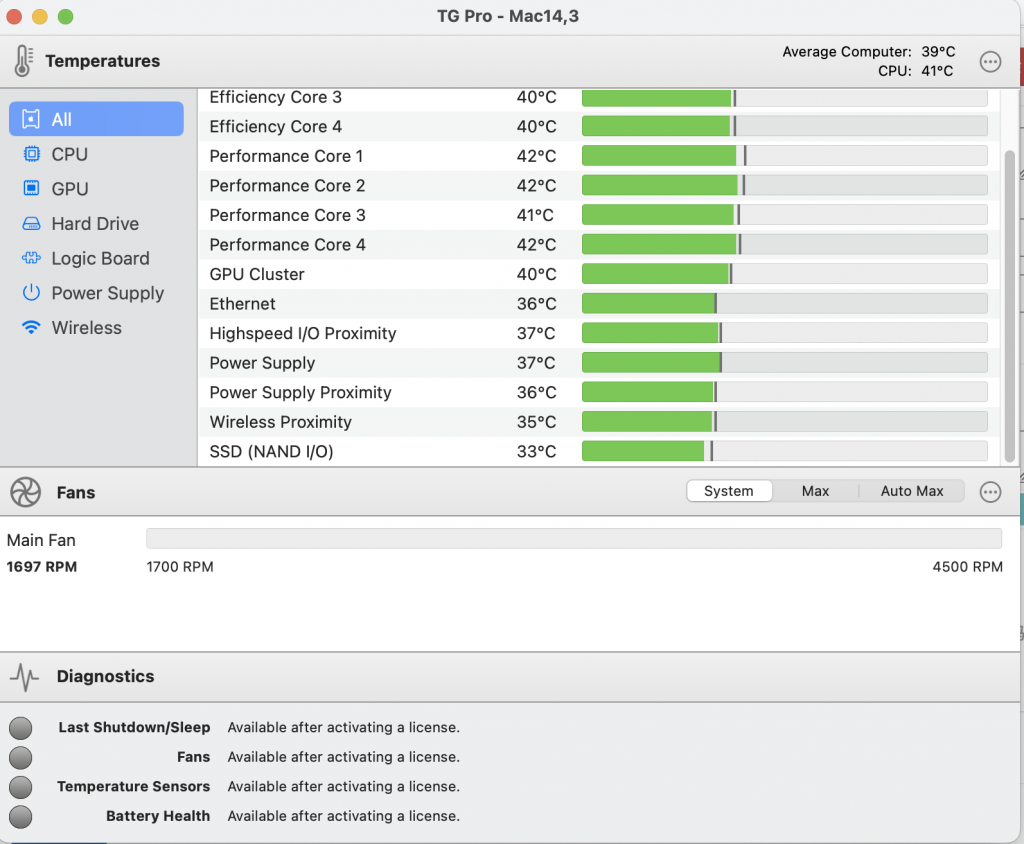Click the GPU icon in sidebar
Image resolution: width=1024 pixels, height=844 pixels.
pos(31,189)
